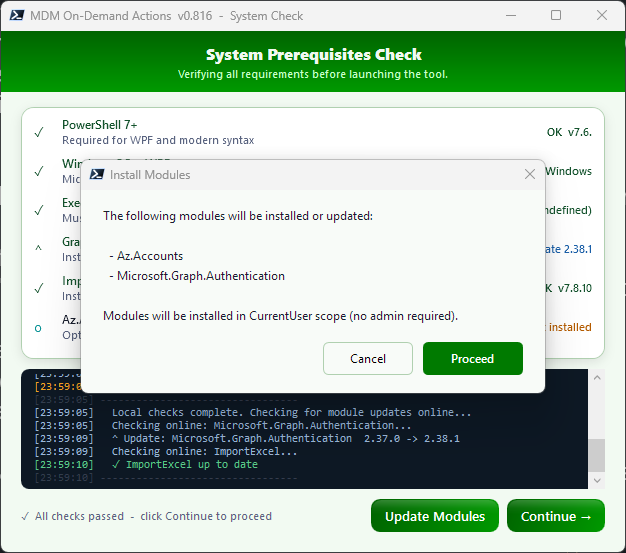
Task: Click 'Required for WPF and modern syntax' text
Action: pyautogui.click(x=158, y=140)
